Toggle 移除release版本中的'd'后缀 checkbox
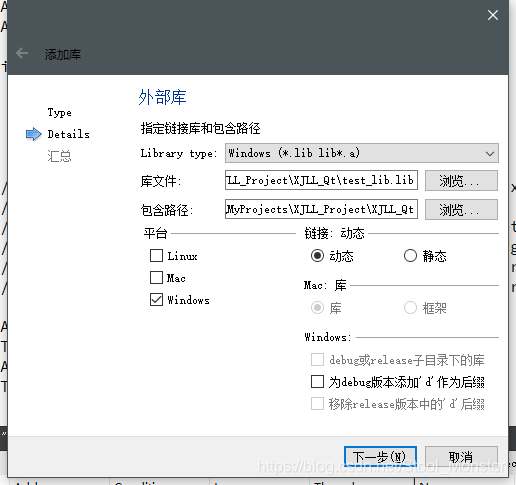The image size is (516, 485). pyautogui.click(x=317, y=403)
